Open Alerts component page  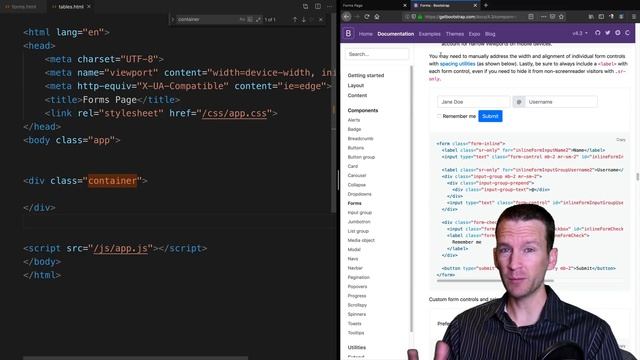pyautogui.click(x=354, y=120)
